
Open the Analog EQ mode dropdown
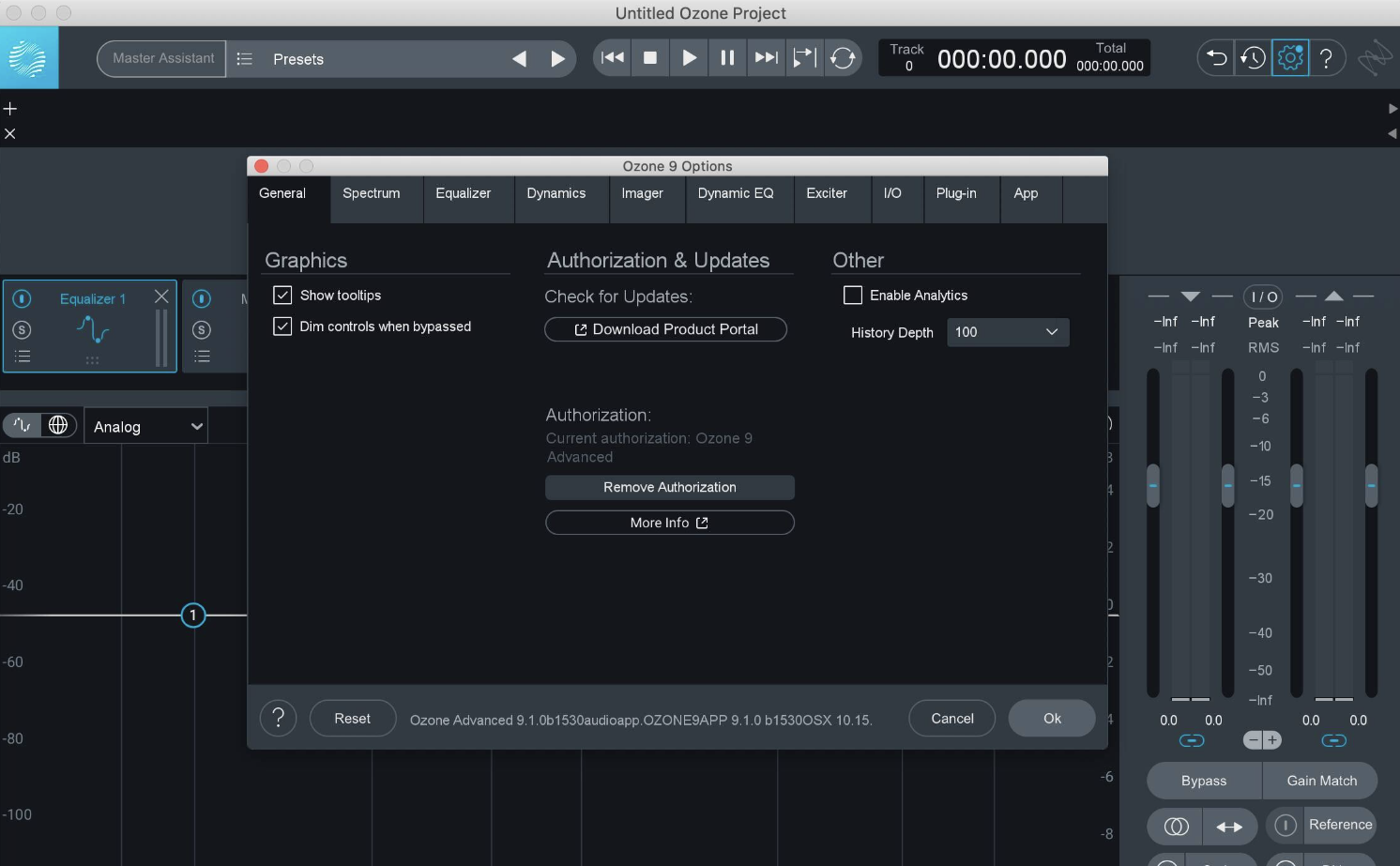(145, 426)
